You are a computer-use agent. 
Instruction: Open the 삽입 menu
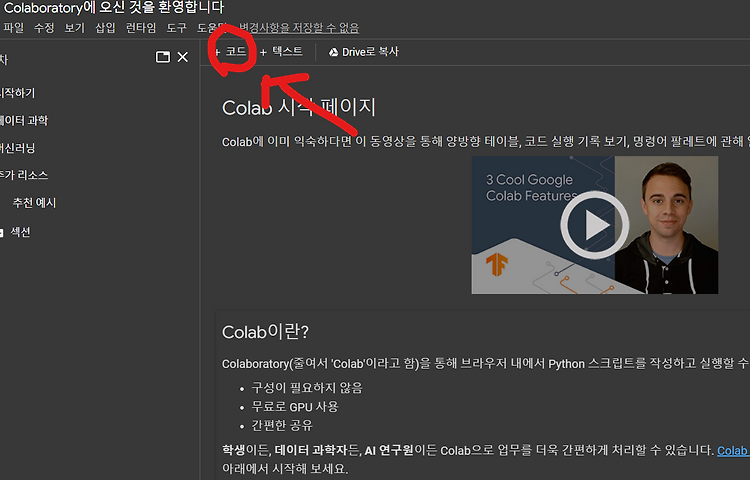105,28
